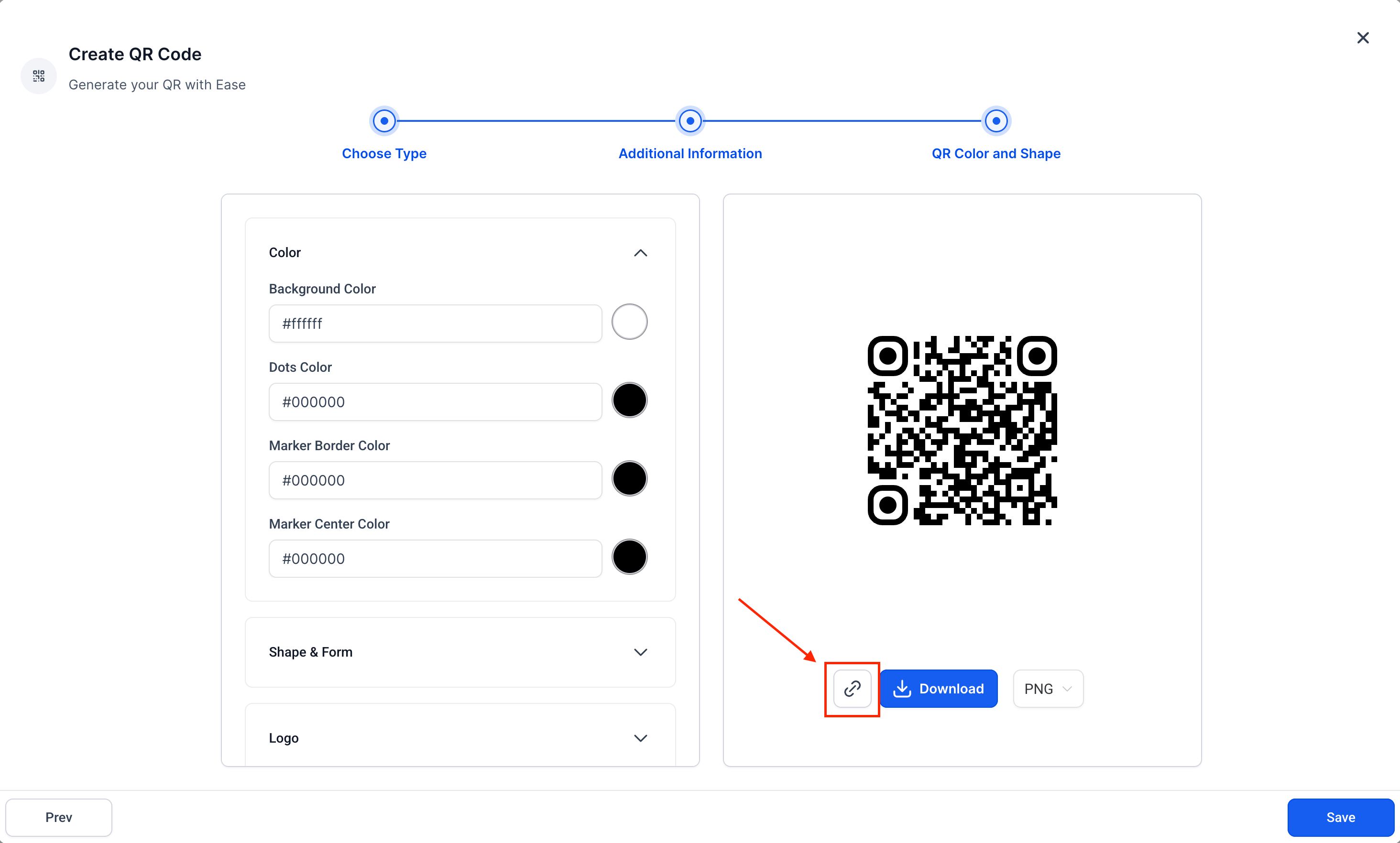Click the Prev button
1400x843 pixels.
click(58, 817)
